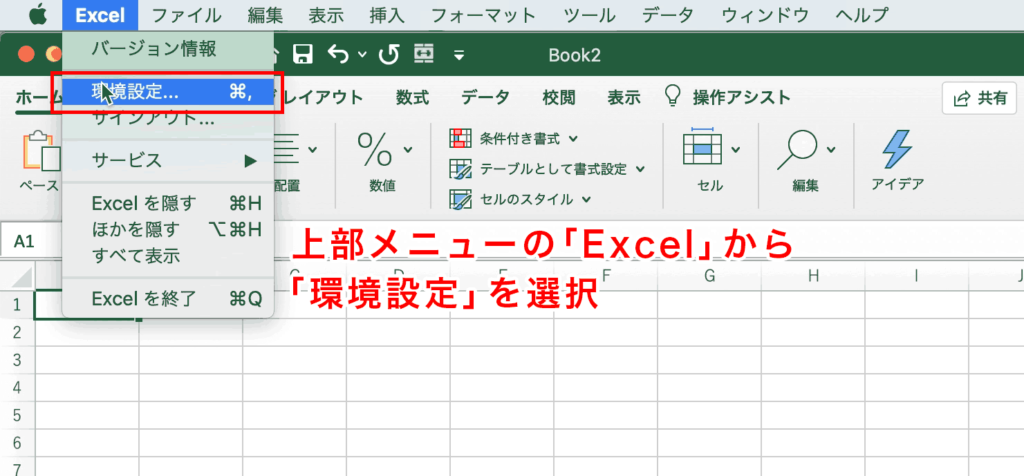Open the Excel menu in menu bar
This screenshot has width=1024, height=476.
coord(100,14)
